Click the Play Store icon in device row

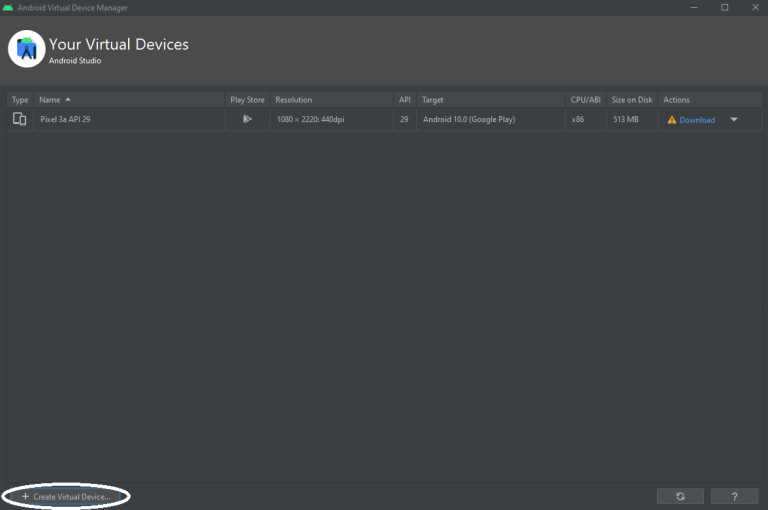click(247, 119)
